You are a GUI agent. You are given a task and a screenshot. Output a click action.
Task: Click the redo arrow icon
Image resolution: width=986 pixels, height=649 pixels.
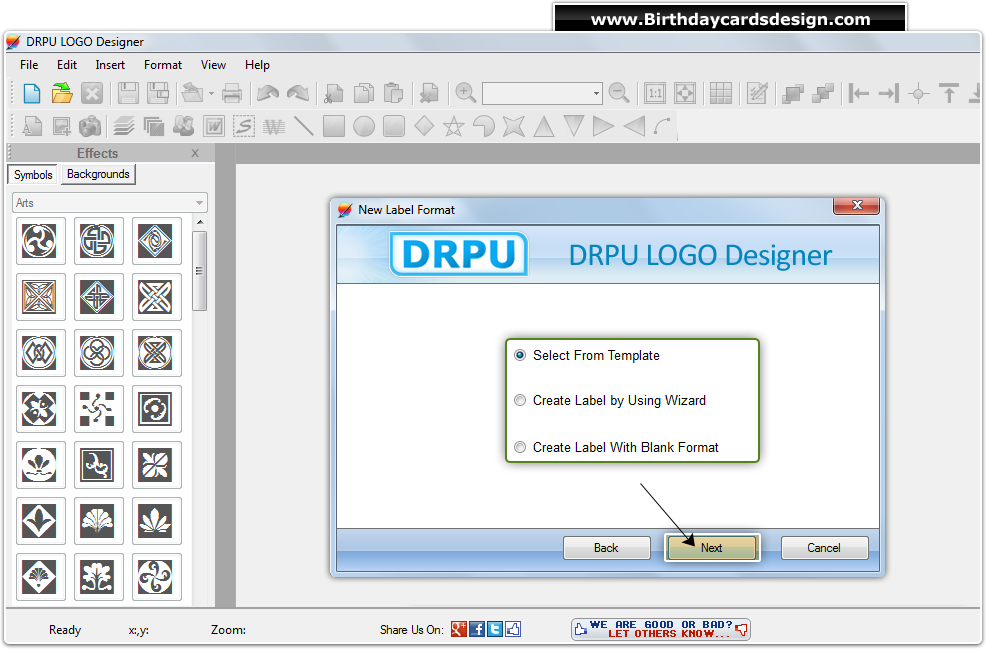[x=297, y=93]
